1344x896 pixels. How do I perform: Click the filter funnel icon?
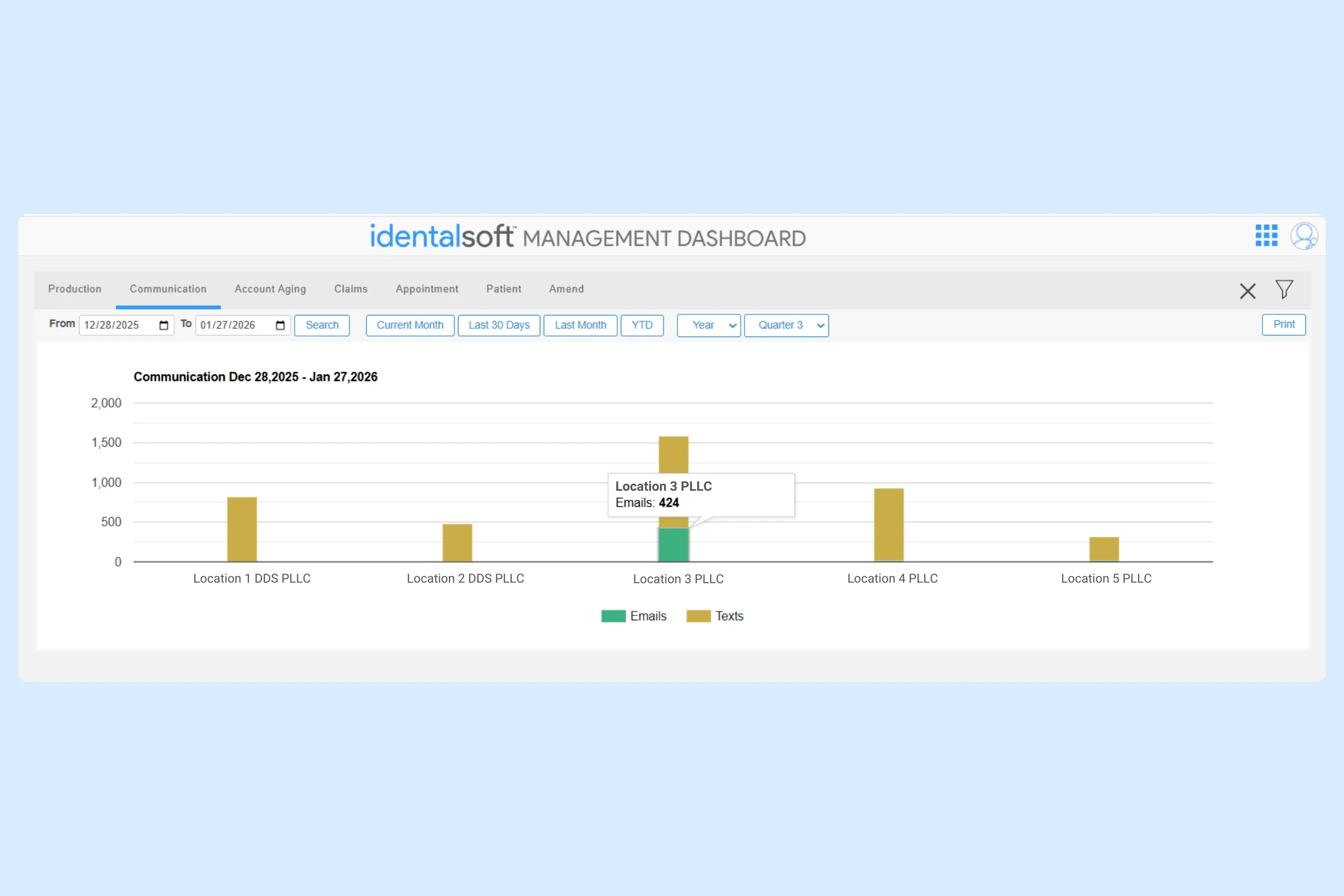point(1284,290)
